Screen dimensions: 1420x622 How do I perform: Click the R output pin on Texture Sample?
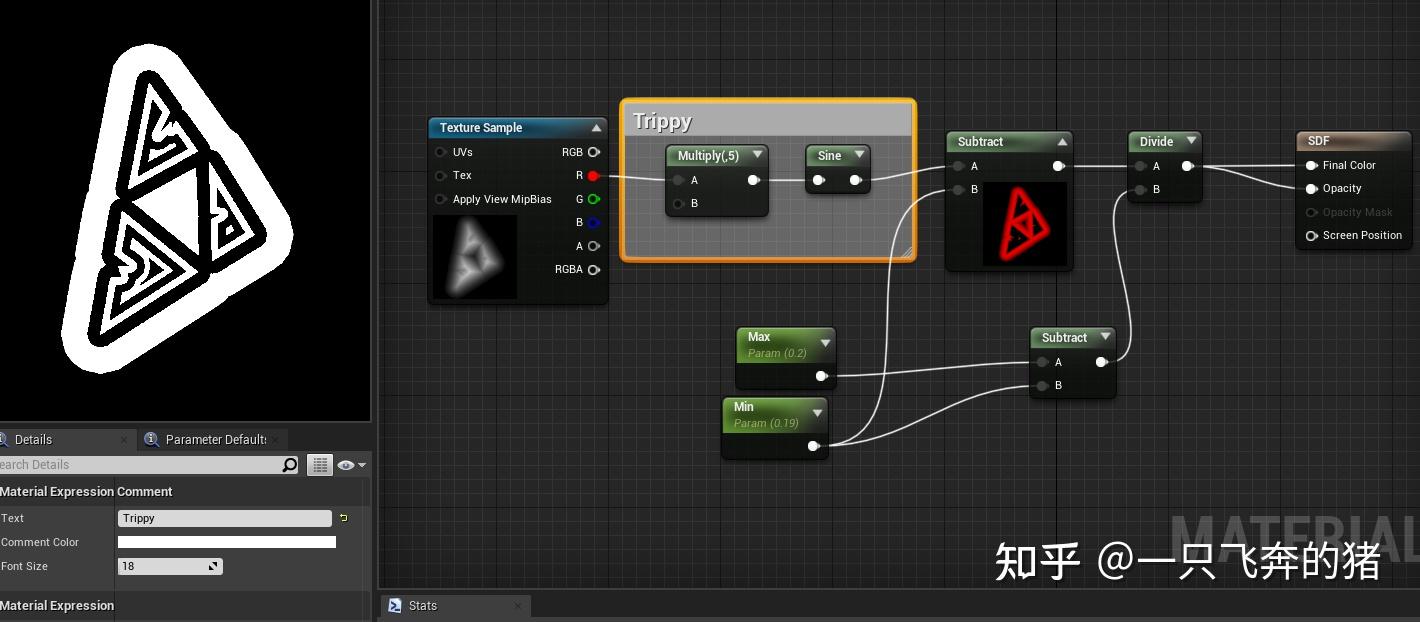click(594, 175)
